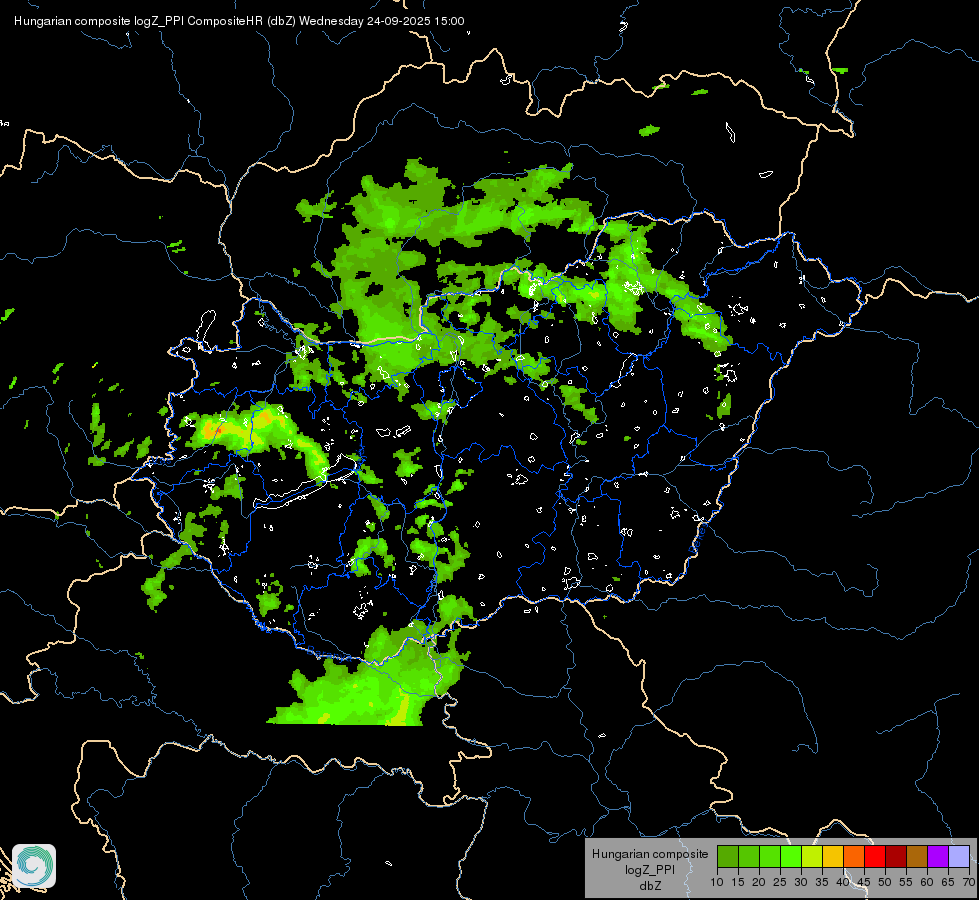Click the '65' legend scale value
The height and width of the screenshot is (900, 979).
948,883
